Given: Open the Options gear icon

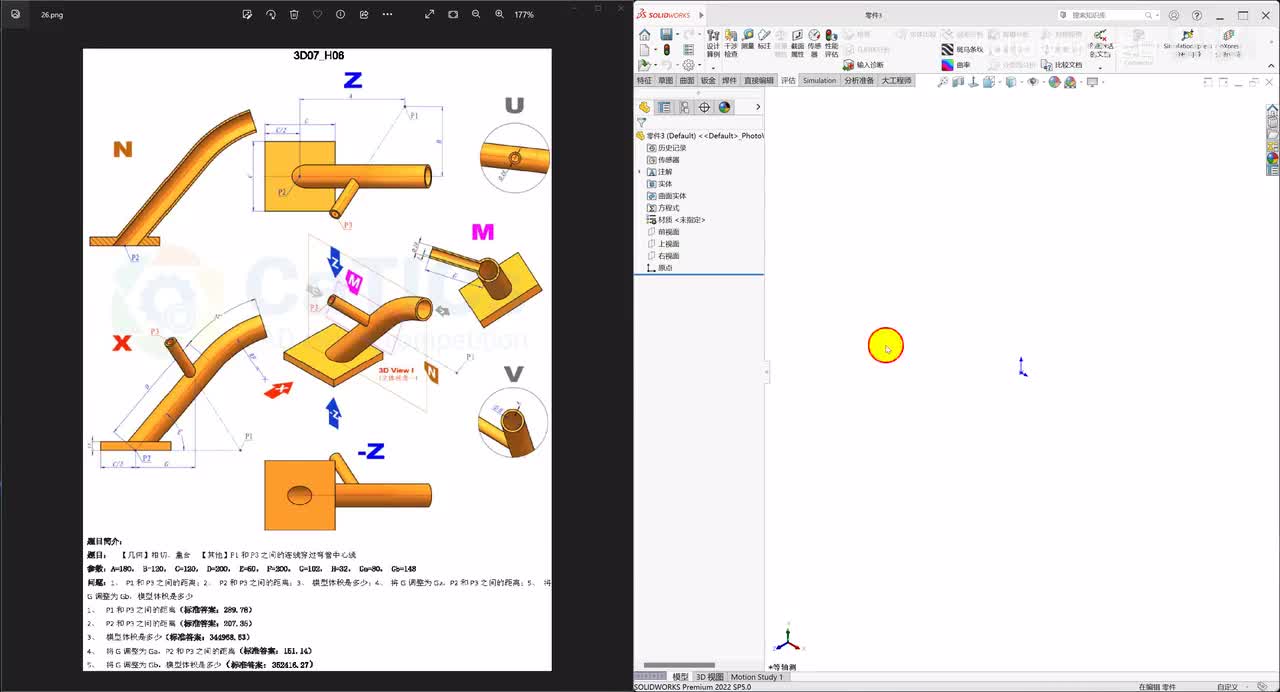Looking at the screenshot, I should coord(688,65).
